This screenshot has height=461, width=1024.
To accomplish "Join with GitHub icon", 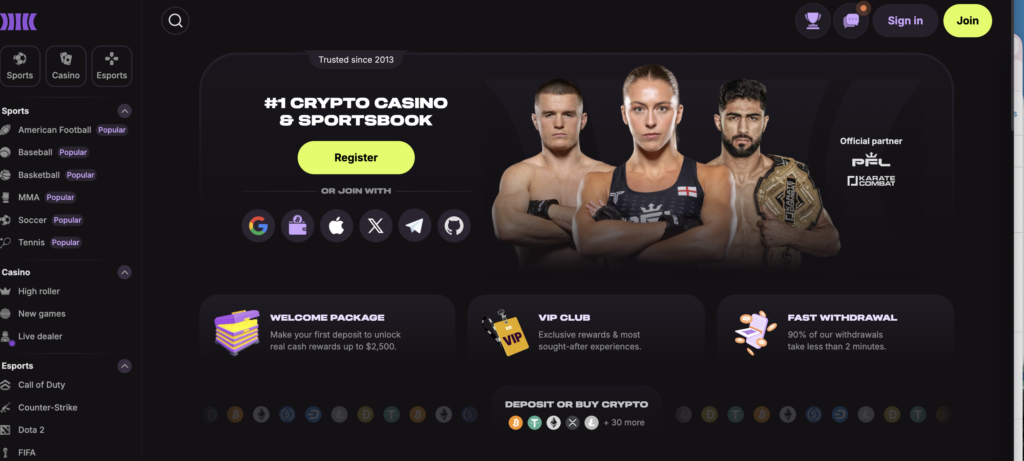I will (x=454, y=226).
